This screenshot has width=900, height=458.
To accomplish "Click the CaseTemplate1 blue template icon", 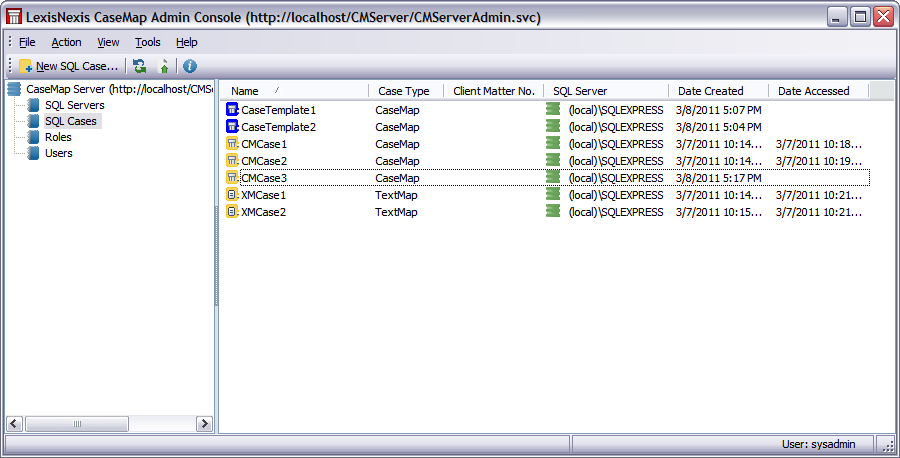I will pos(232,110).
